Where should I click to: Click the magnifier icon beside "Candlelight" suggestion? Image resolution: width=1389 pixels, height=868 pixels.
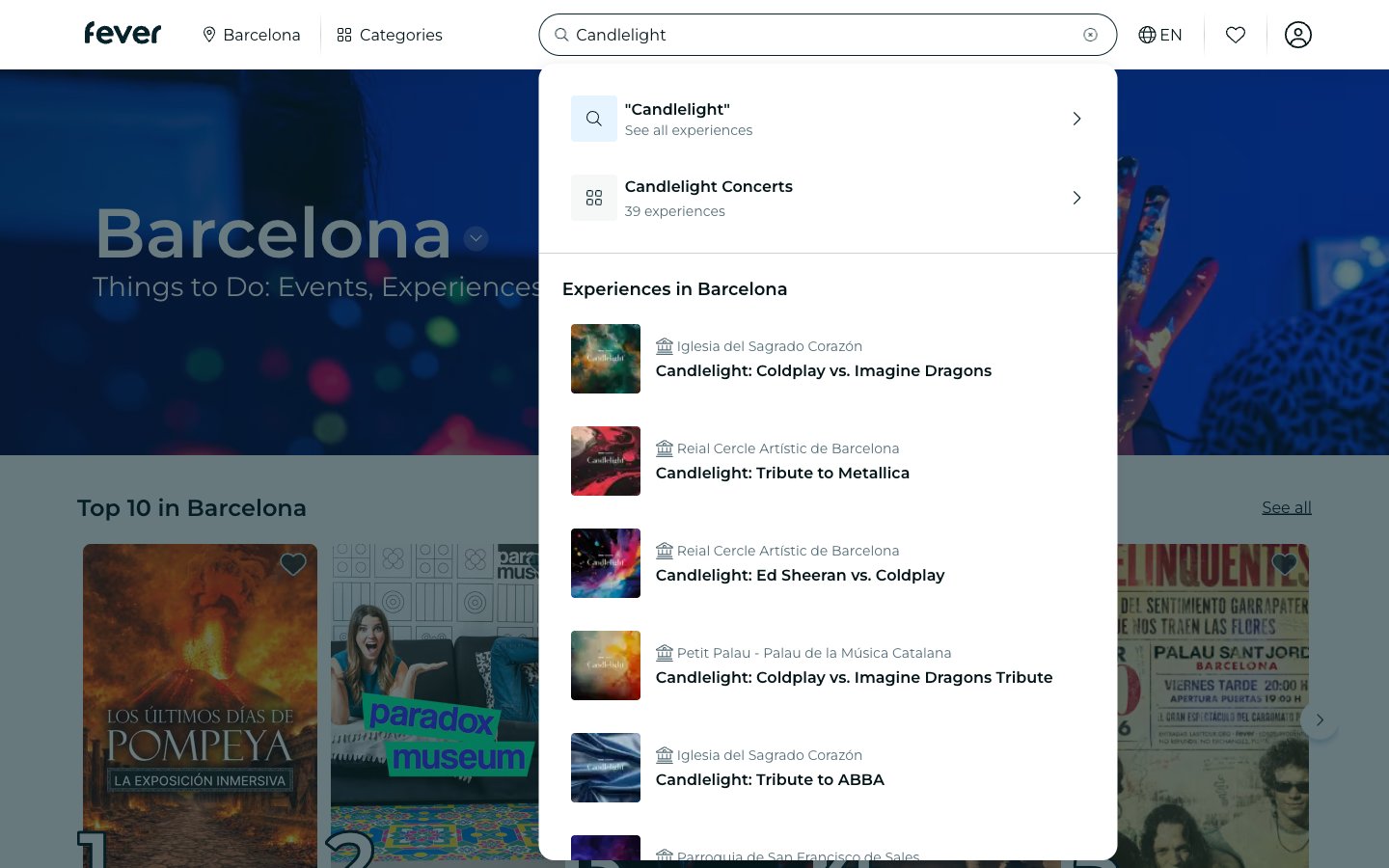point(594,119)
